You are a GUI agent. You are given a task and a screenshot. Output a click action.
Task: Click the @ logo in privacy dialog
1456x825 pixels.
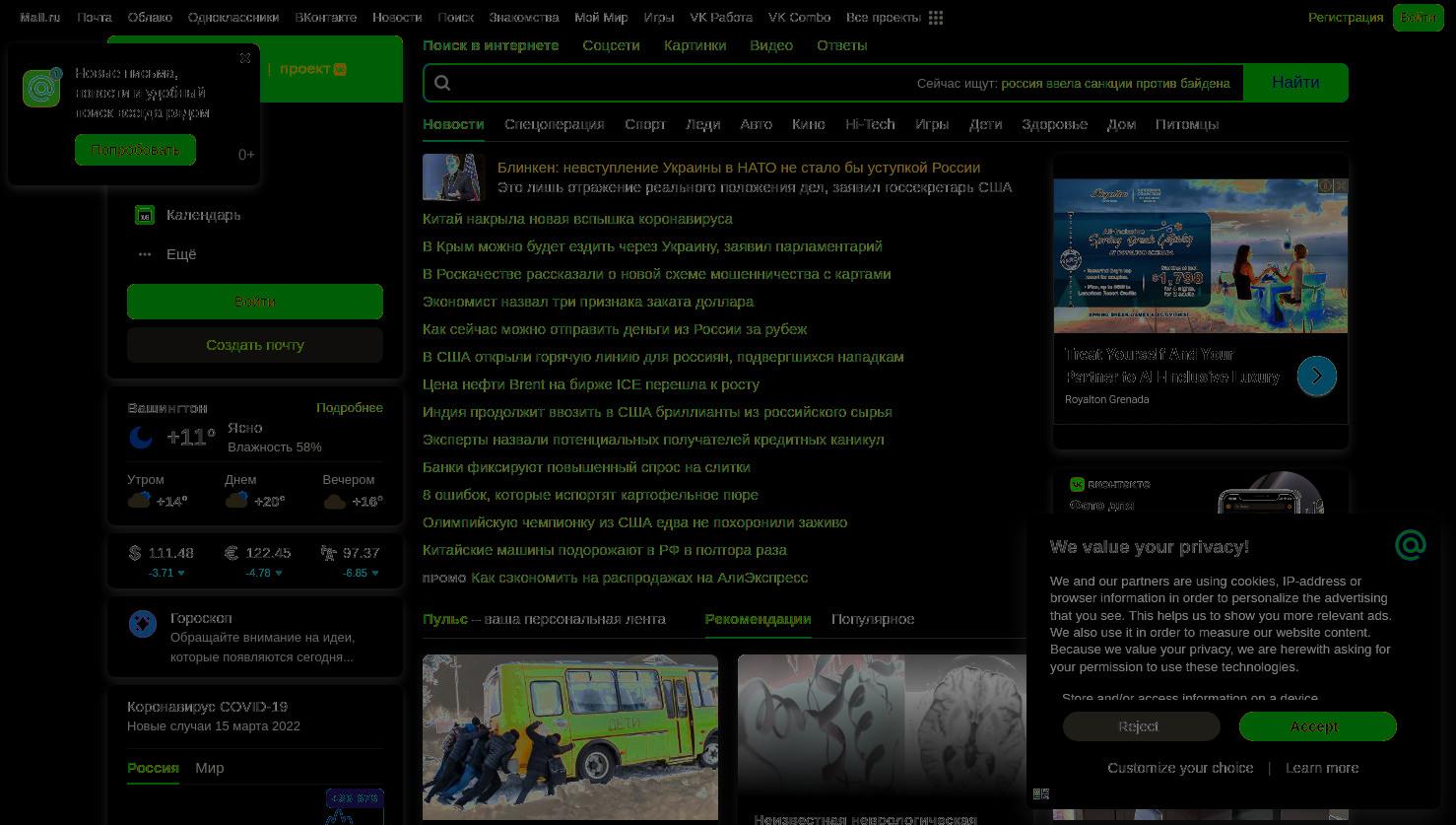[1411, 545]
